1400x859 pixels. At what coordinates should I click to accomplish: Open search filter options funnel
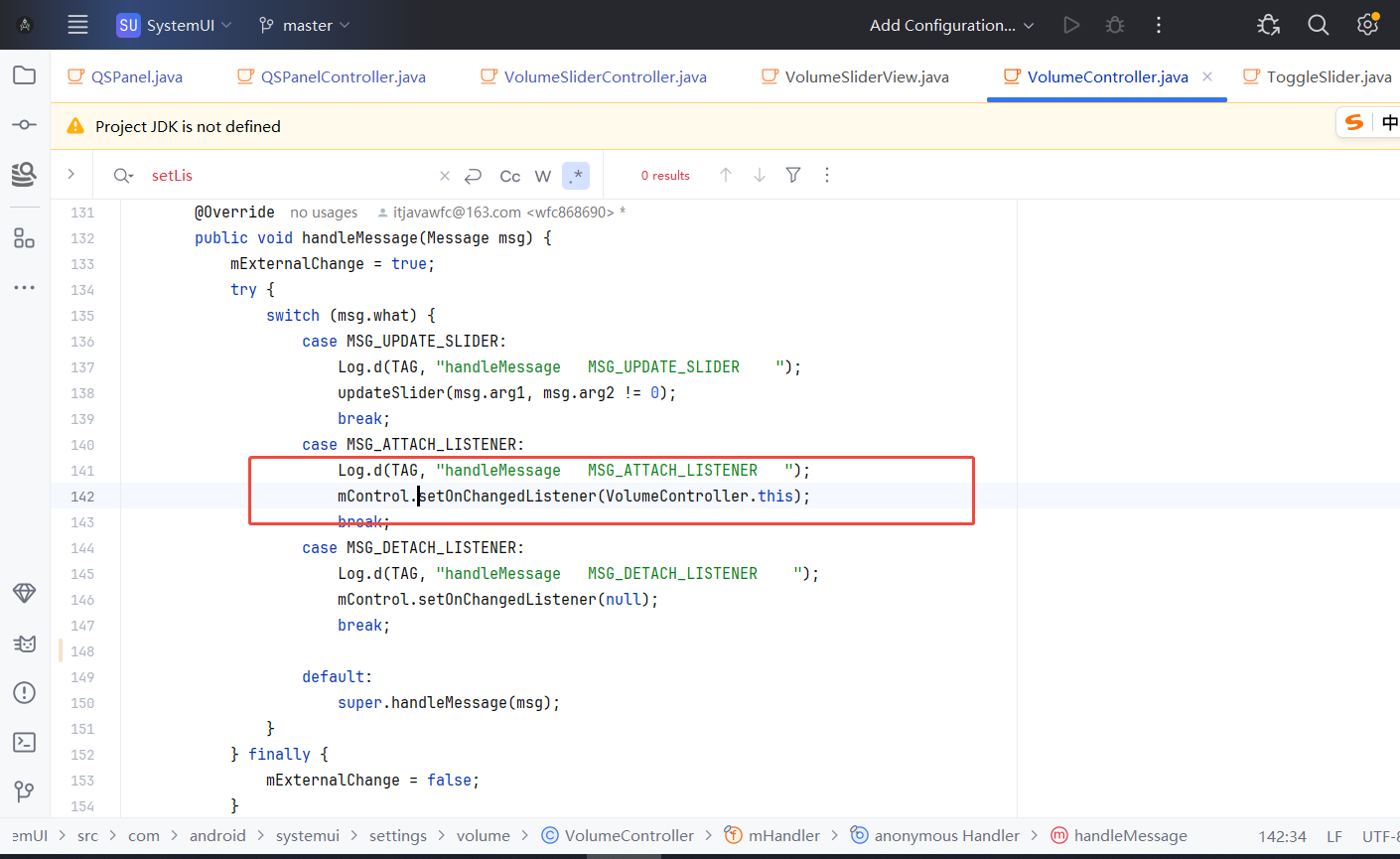pyautogui.click(x=793, y=175)
